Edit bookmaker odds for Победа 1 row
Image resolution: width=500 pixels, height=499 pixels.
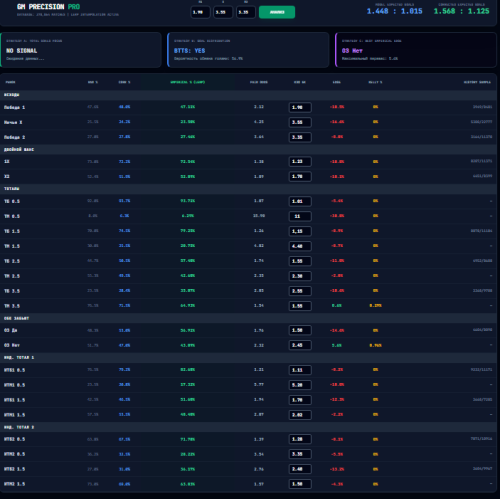(x=300, y=107)
